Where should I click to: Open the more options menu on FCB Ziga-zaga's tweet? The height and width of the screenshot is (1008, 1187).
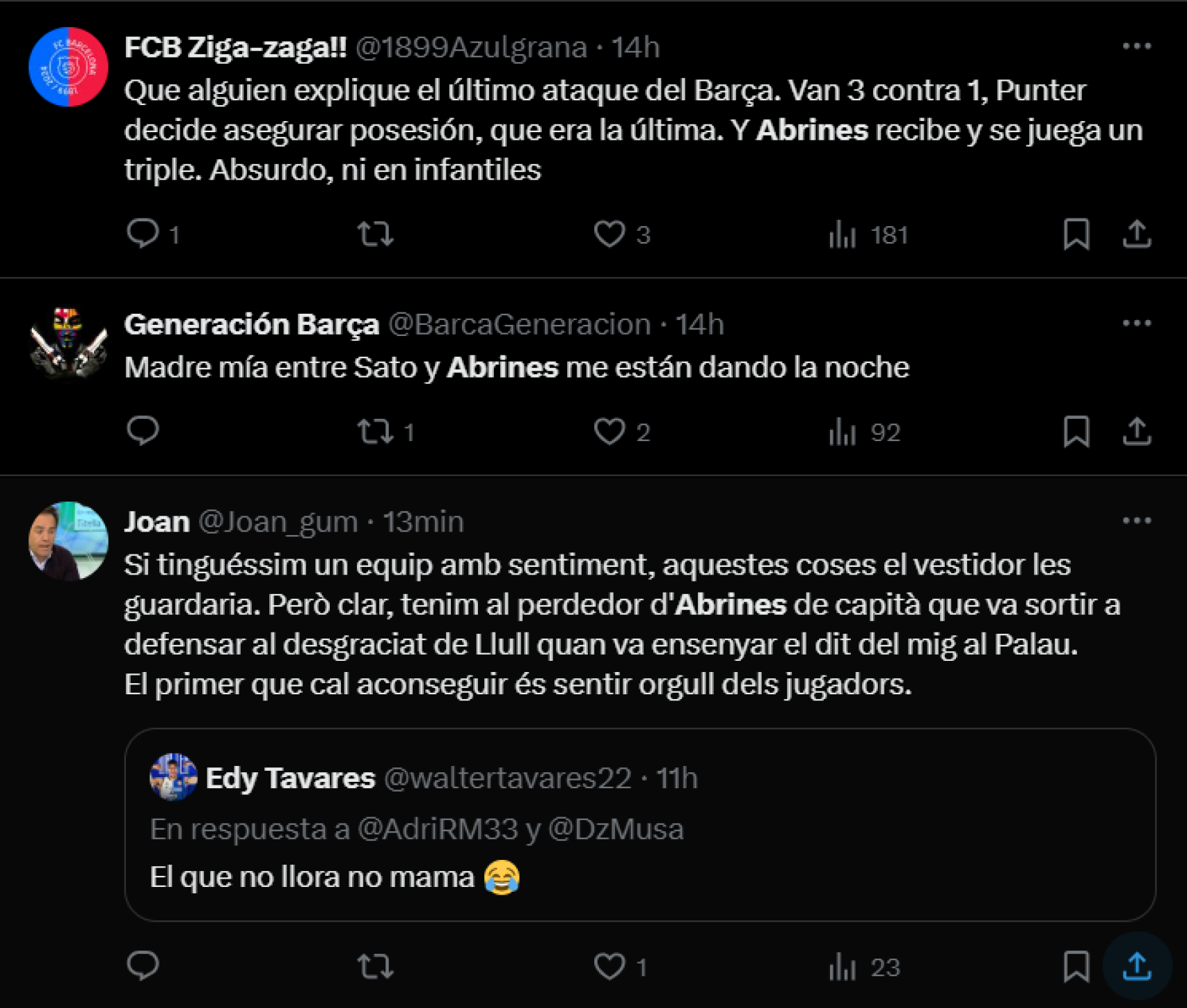pyautogui.click(x=1137, y=45)
